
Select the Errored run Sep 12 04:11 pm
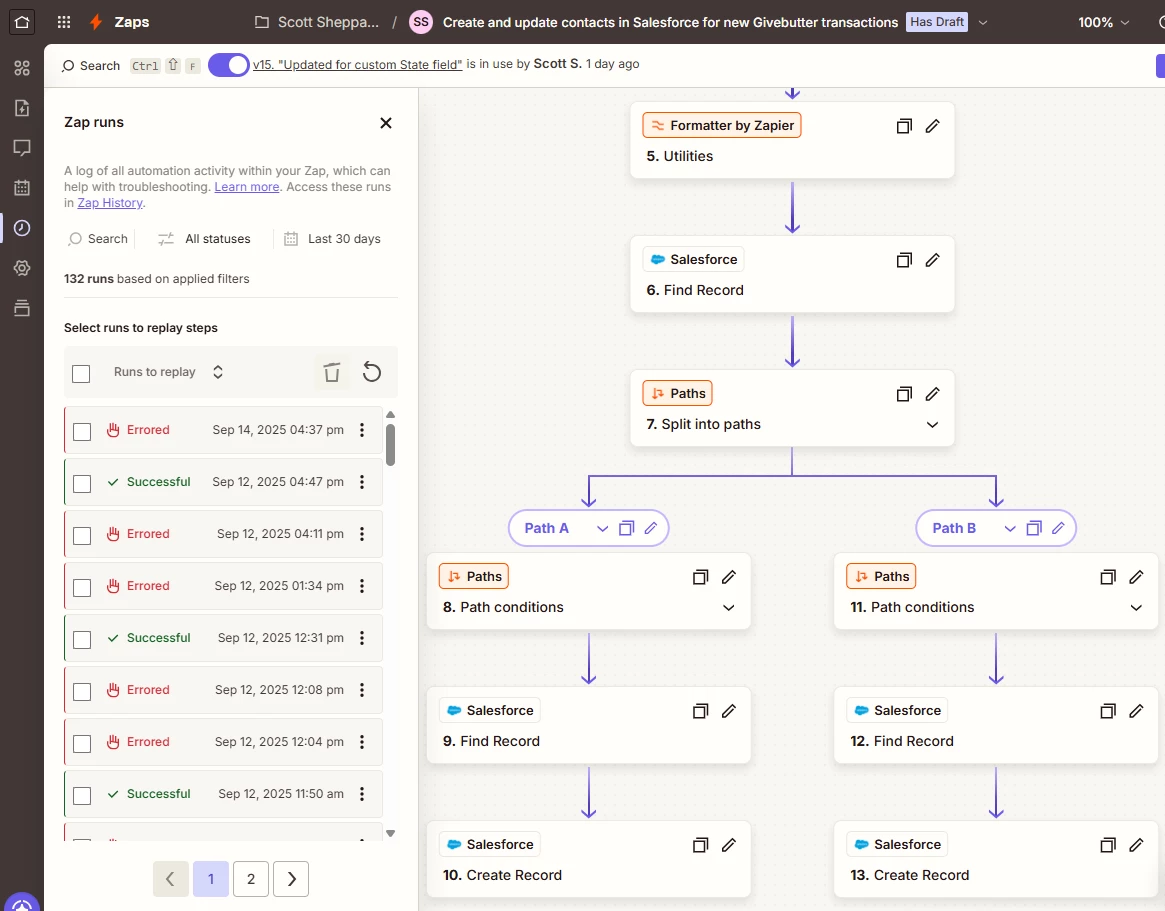(x=82, y=536)
